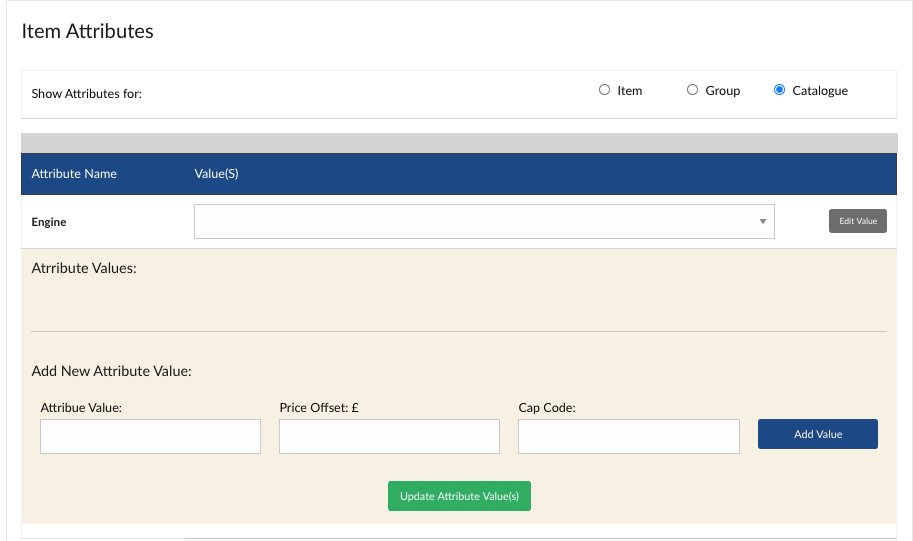
Task: Click the 'Show Attributes for:' label
Action: 87,94
